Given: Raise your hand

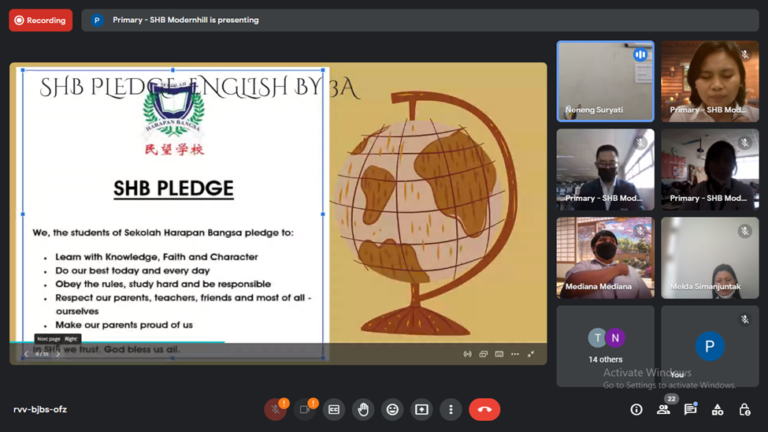Looking at the screenshot, I should 363,409.
